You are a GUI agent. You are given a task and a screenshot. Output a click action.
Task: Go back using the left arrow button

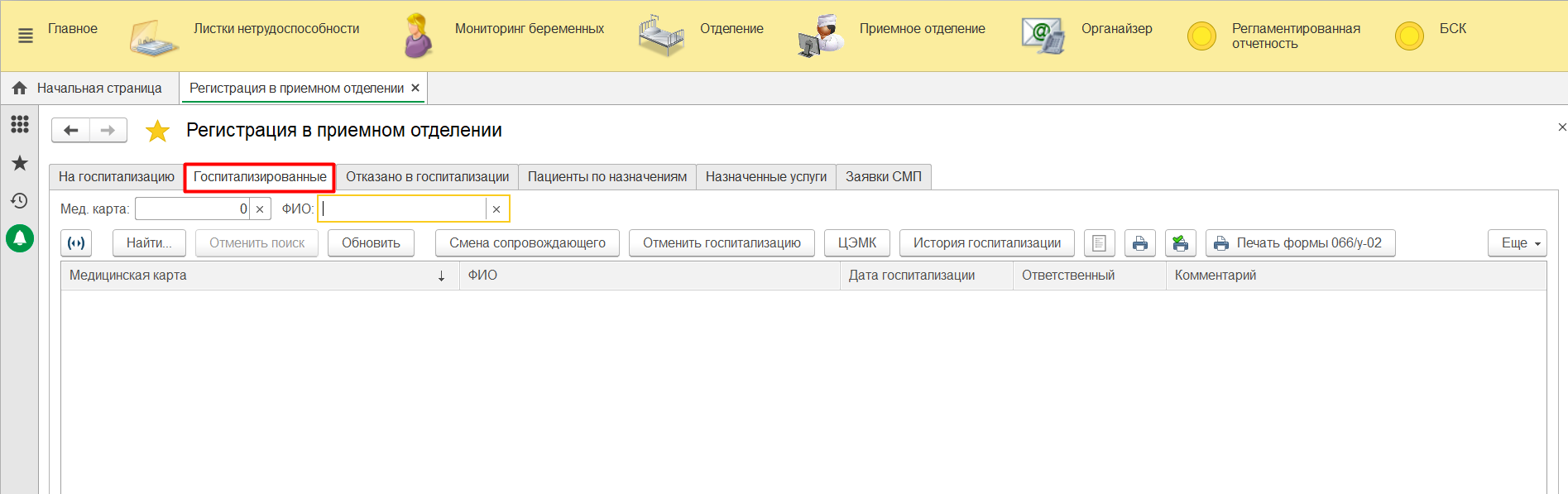pos(71,131)
